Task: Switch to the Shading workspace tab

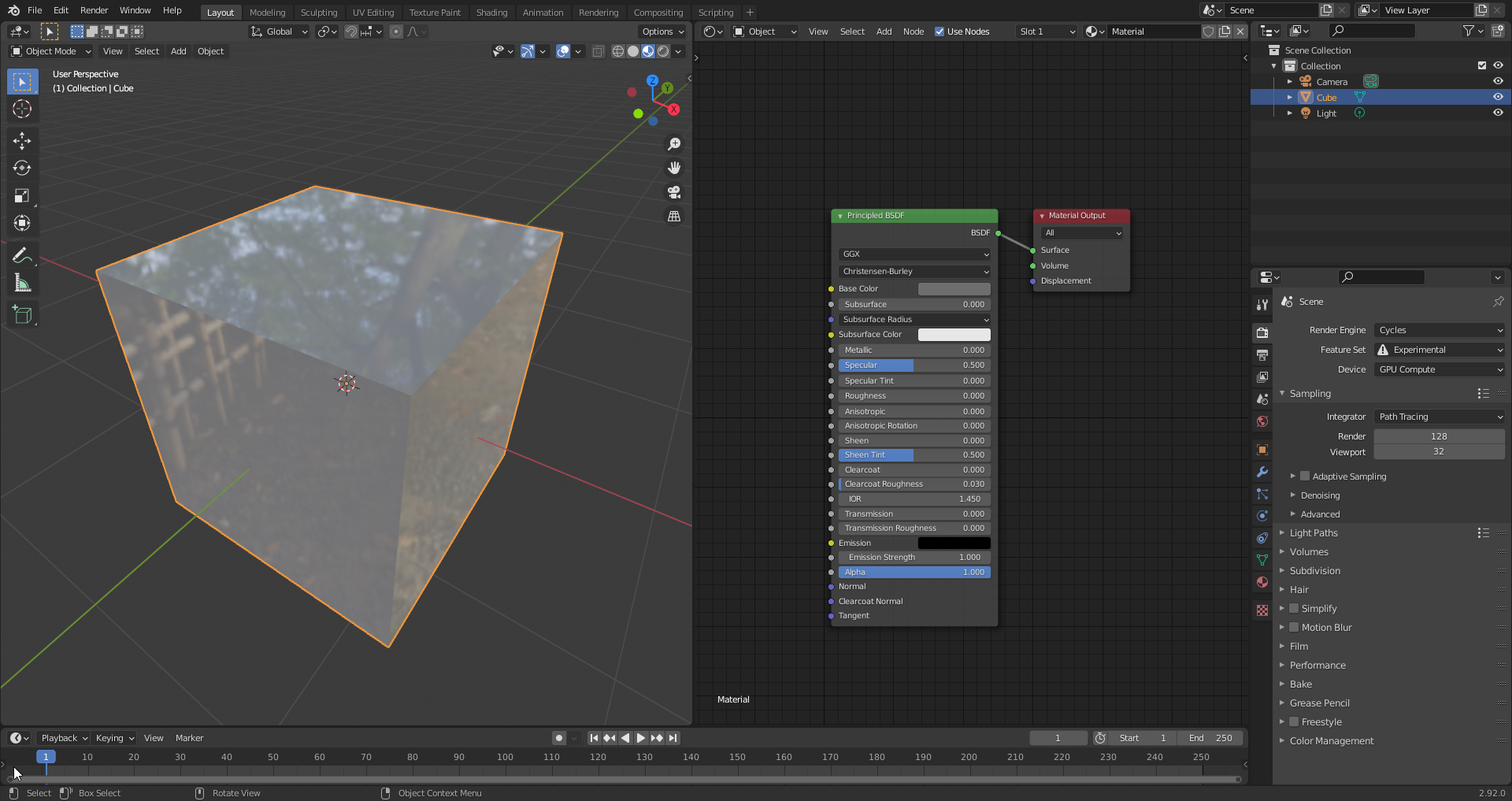Action: (491, 12)
